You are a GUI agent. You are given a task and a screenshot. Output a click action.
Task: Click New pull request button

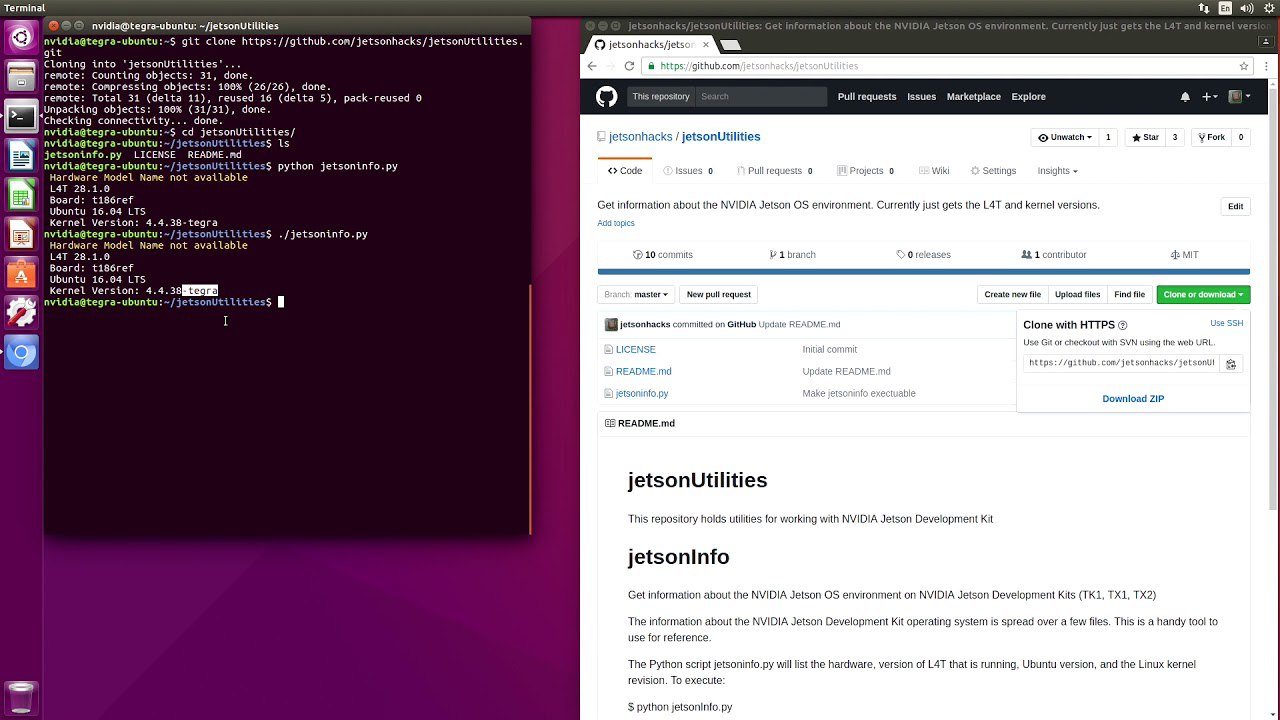point(719,295)
